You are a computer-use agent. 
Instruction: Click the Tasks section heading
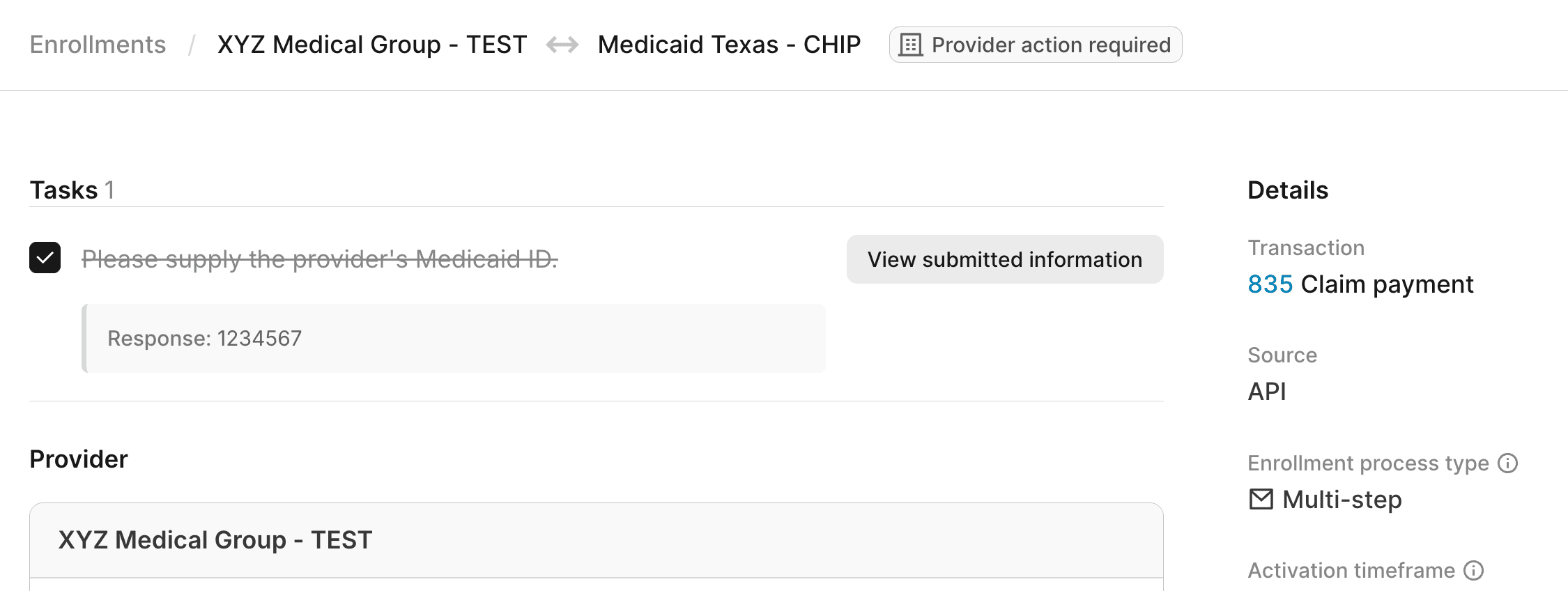pos(63,190)
